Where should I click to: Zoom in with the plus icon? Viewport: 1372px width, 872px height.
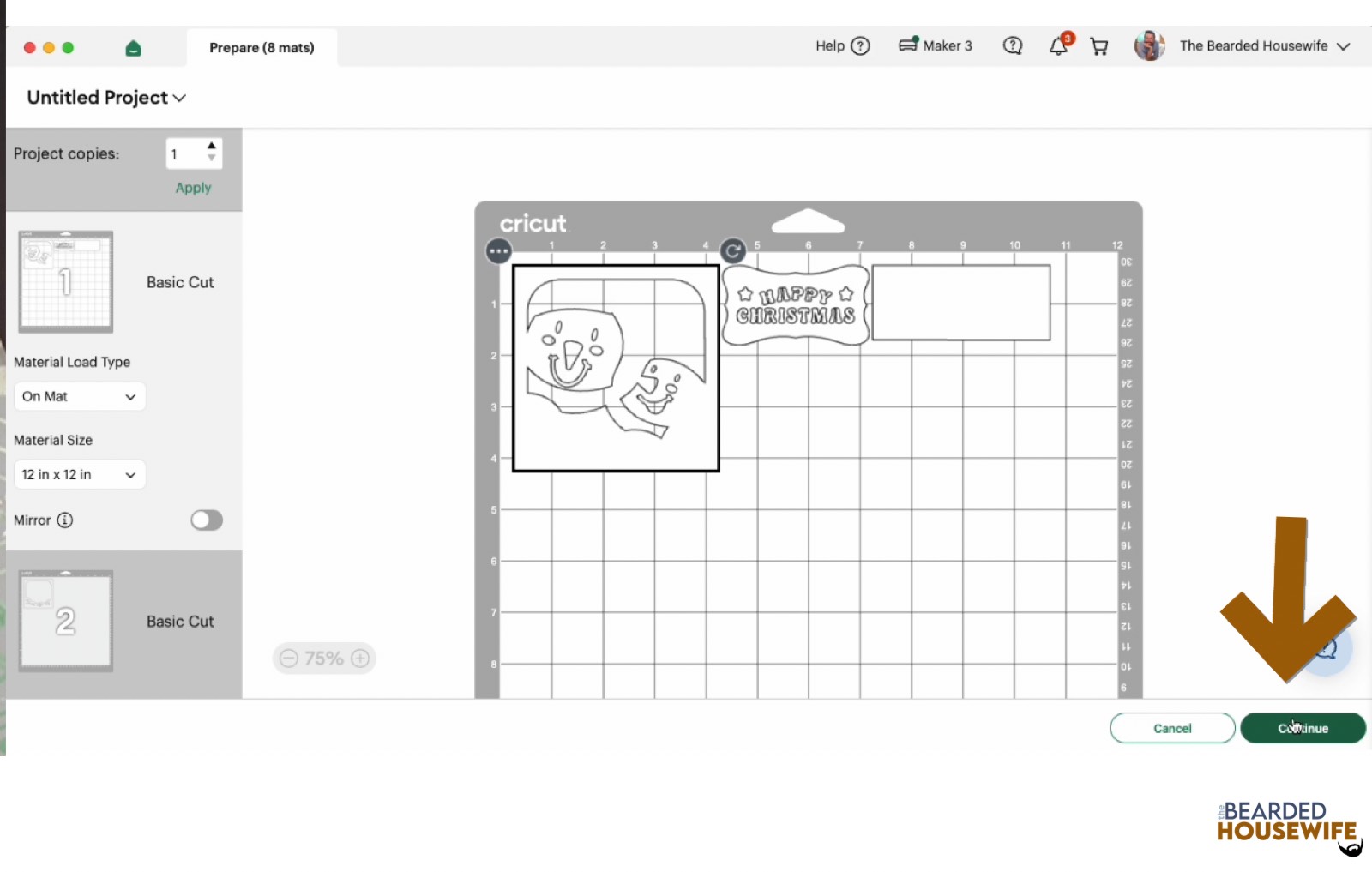pos(361,659)
